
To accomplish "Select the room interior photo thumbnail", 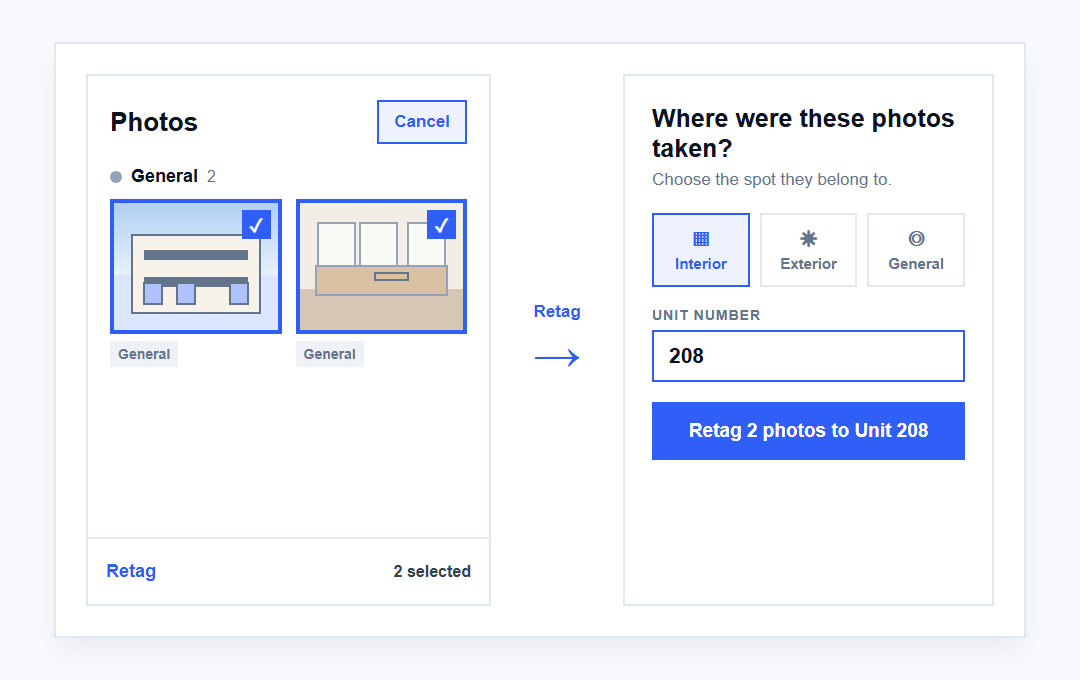I will 381,267.
